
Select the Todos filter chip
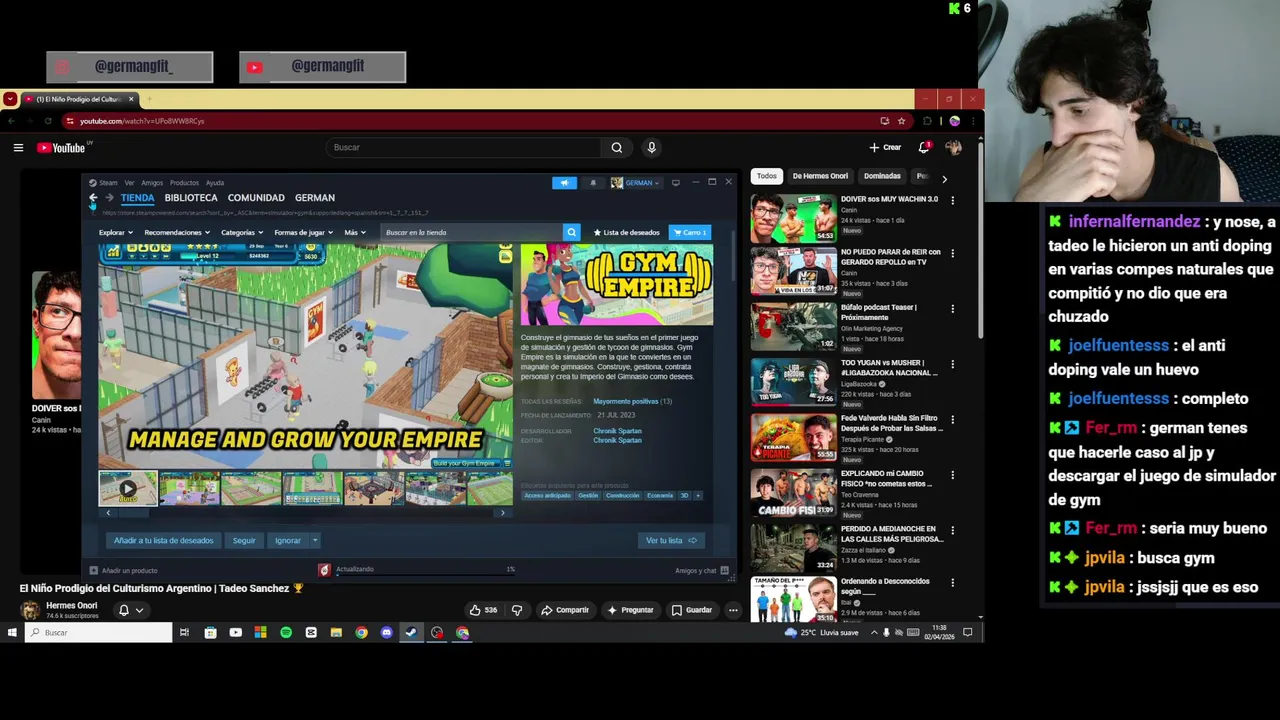(x=766, y=176)
